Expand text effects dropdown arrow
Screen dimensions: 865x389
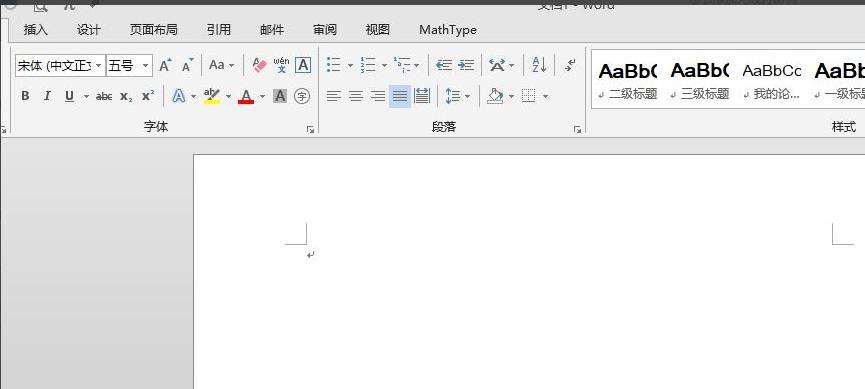coord(193,97)
